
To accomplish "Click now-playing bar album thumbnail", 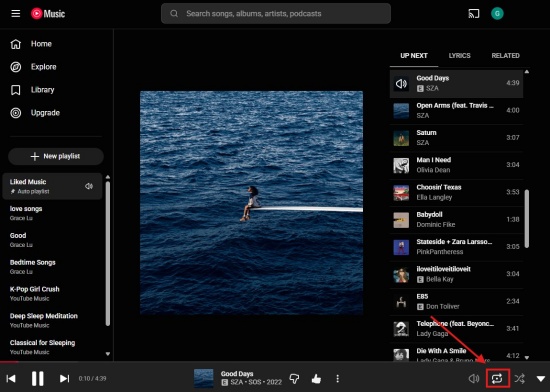I will (203, 379).
